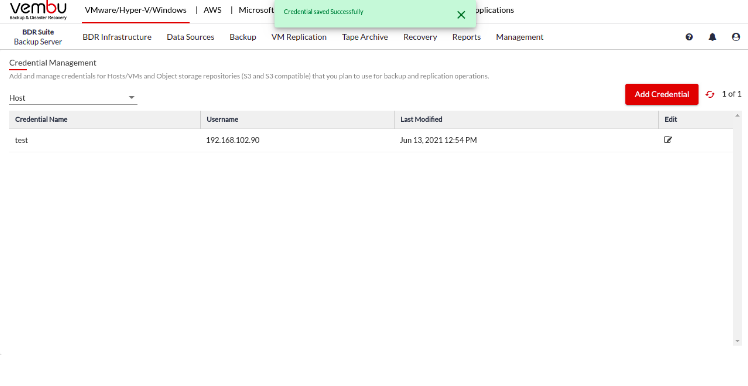Click the Username column header
Image resolution: width=748 pixels, height=386 pixels.
coord(297,119)
